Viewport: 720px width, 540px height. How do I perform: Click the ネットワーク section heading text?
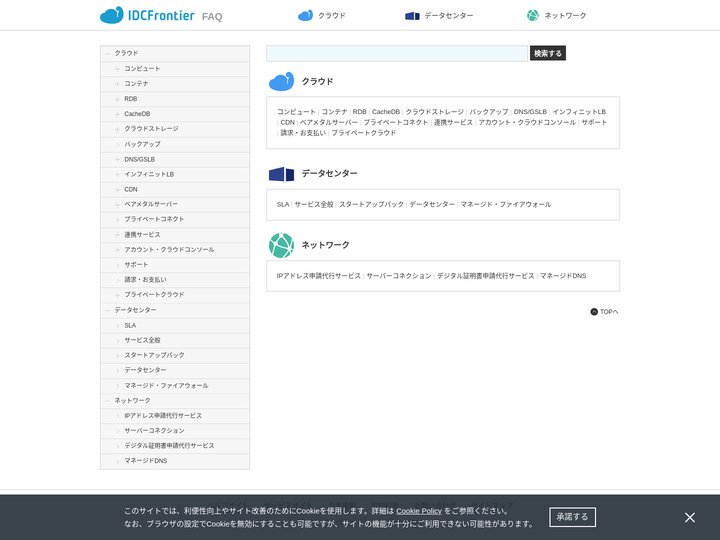pos(326,245)
